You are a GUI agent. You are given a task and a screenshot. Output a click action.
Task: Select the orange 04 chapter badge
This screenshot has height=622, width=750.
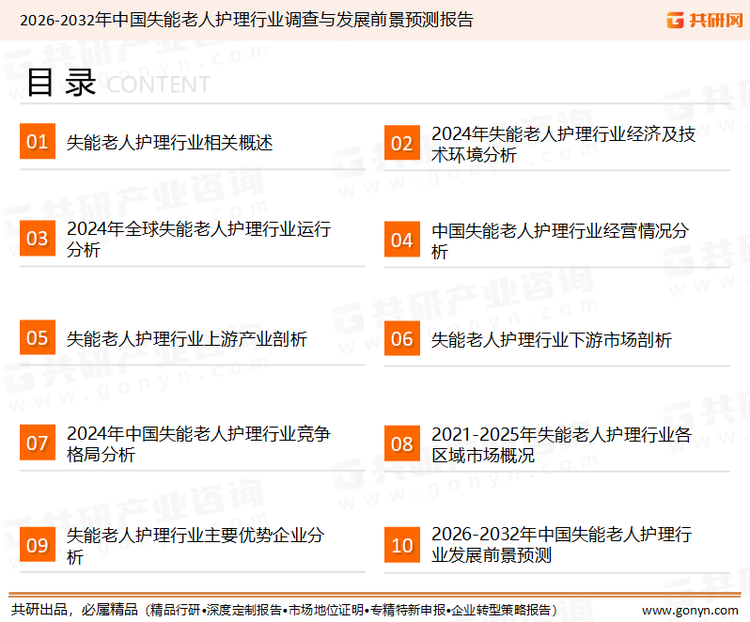pos(402,239)
